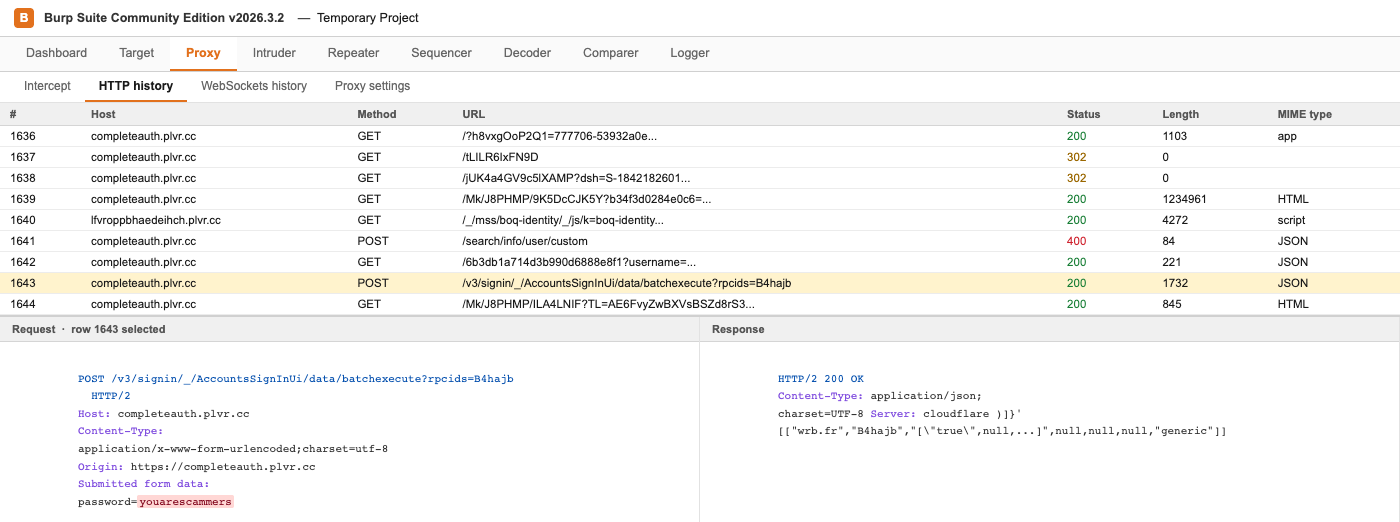Screen dimensions: 1400x522
Task: Select history row number 1643
Action: point(700,283)
